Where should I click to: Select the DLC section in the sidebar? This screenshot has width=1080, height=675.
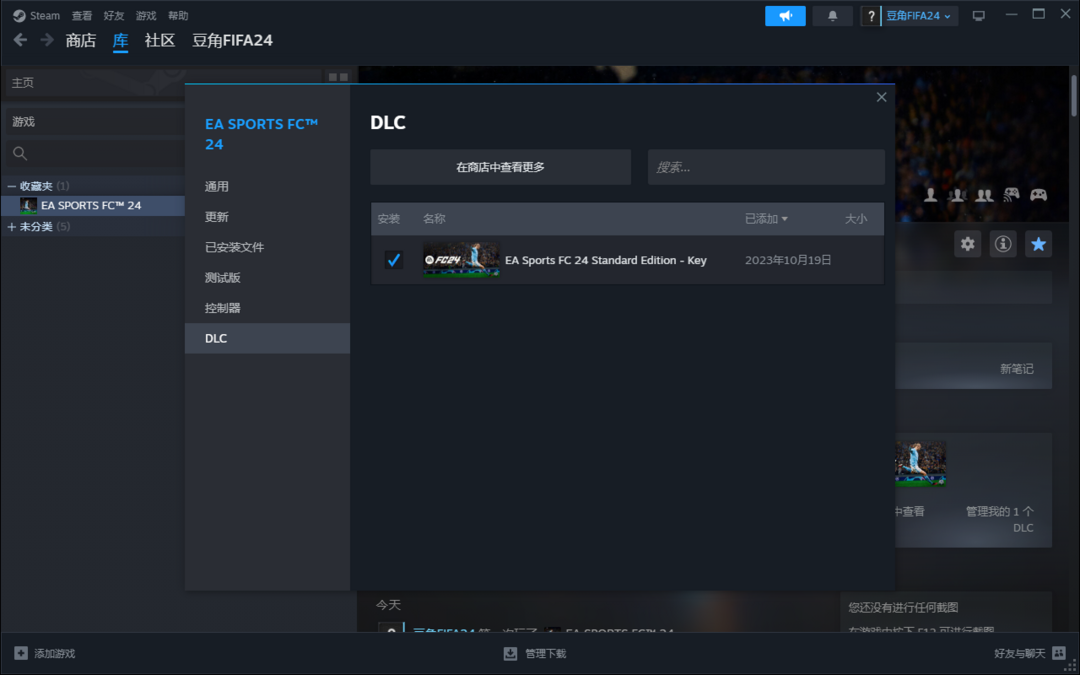click(x=267, y=338)
